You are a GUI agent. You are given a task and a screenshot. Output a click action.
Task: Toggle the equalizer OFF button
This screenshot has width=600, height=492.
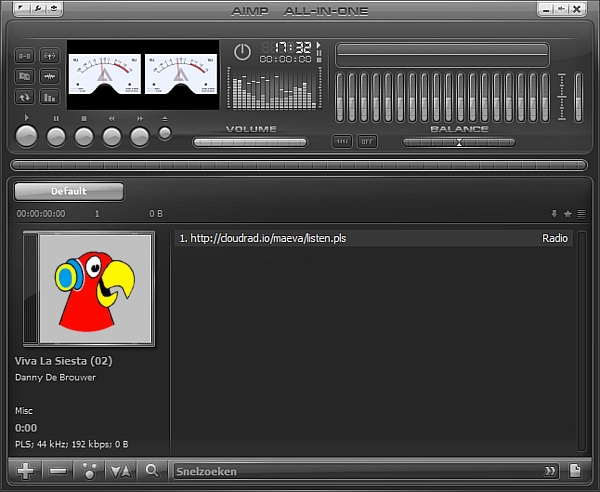[x=367, y=142]
